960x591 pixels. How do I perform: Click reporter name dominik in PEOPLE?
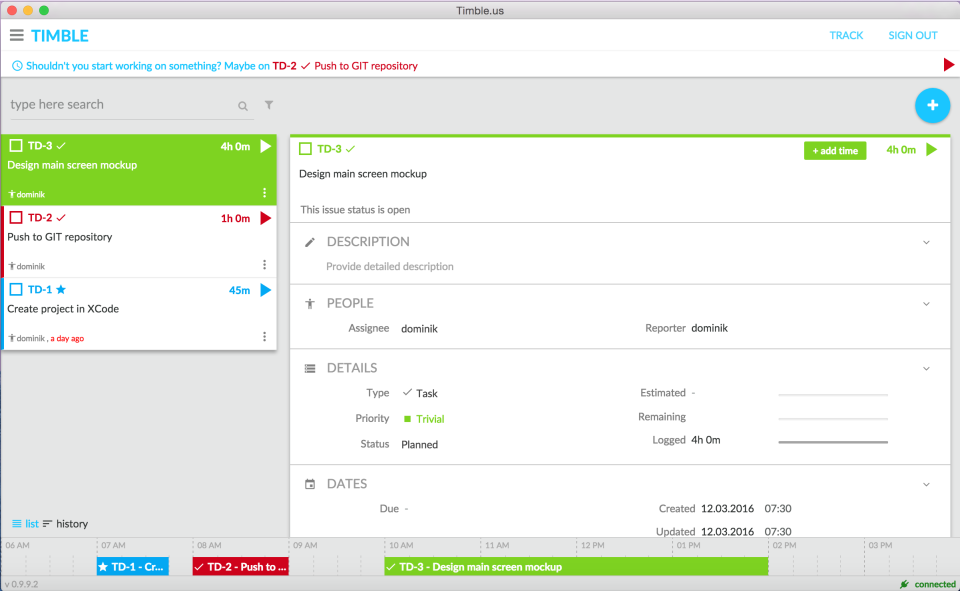pyautogui.click(x=710, y=328)
